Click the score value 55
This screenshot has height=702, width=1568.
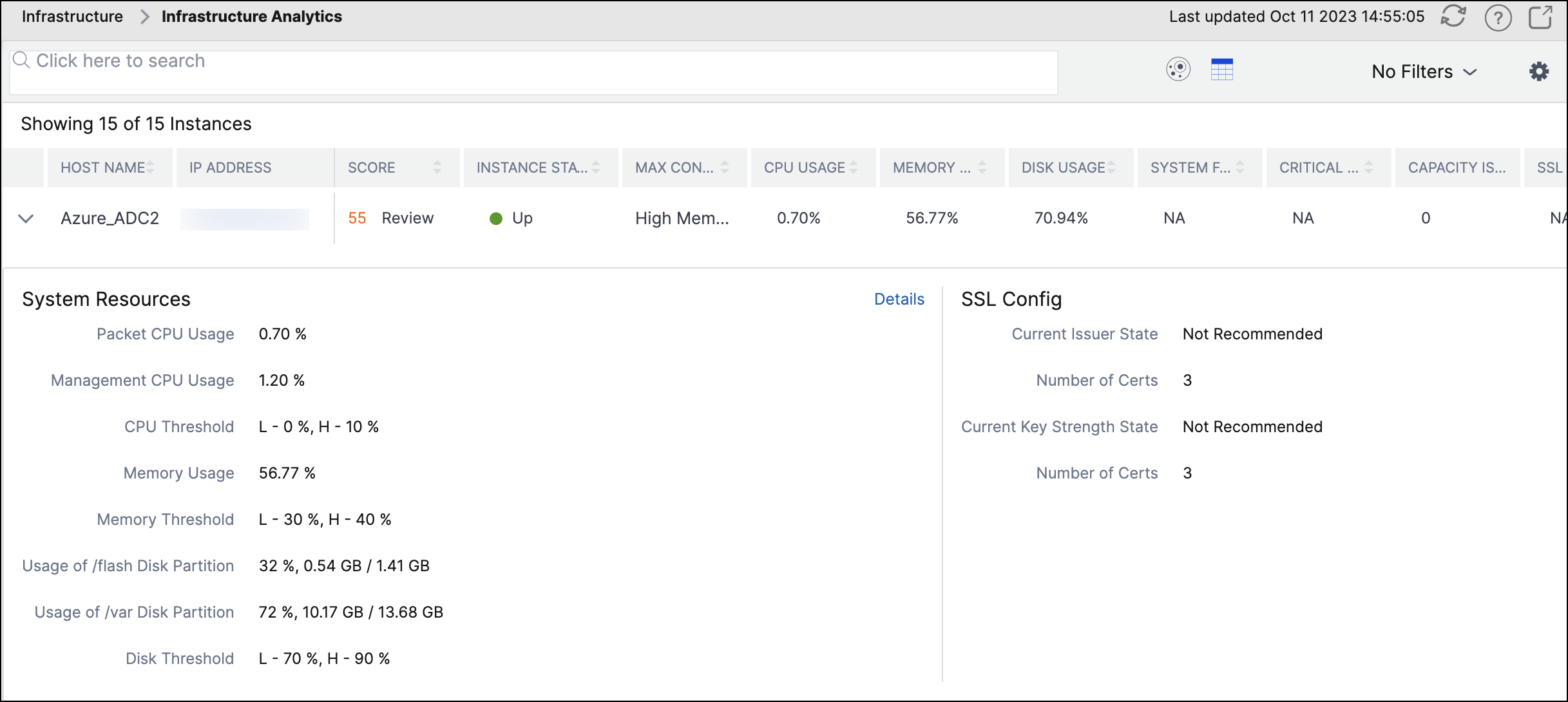tap(357, 218)
